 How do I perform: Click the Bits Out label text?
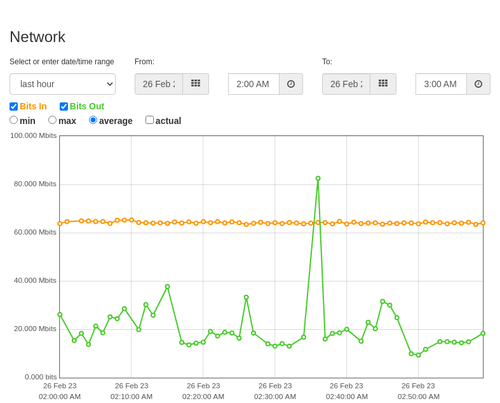pos(87,106)
